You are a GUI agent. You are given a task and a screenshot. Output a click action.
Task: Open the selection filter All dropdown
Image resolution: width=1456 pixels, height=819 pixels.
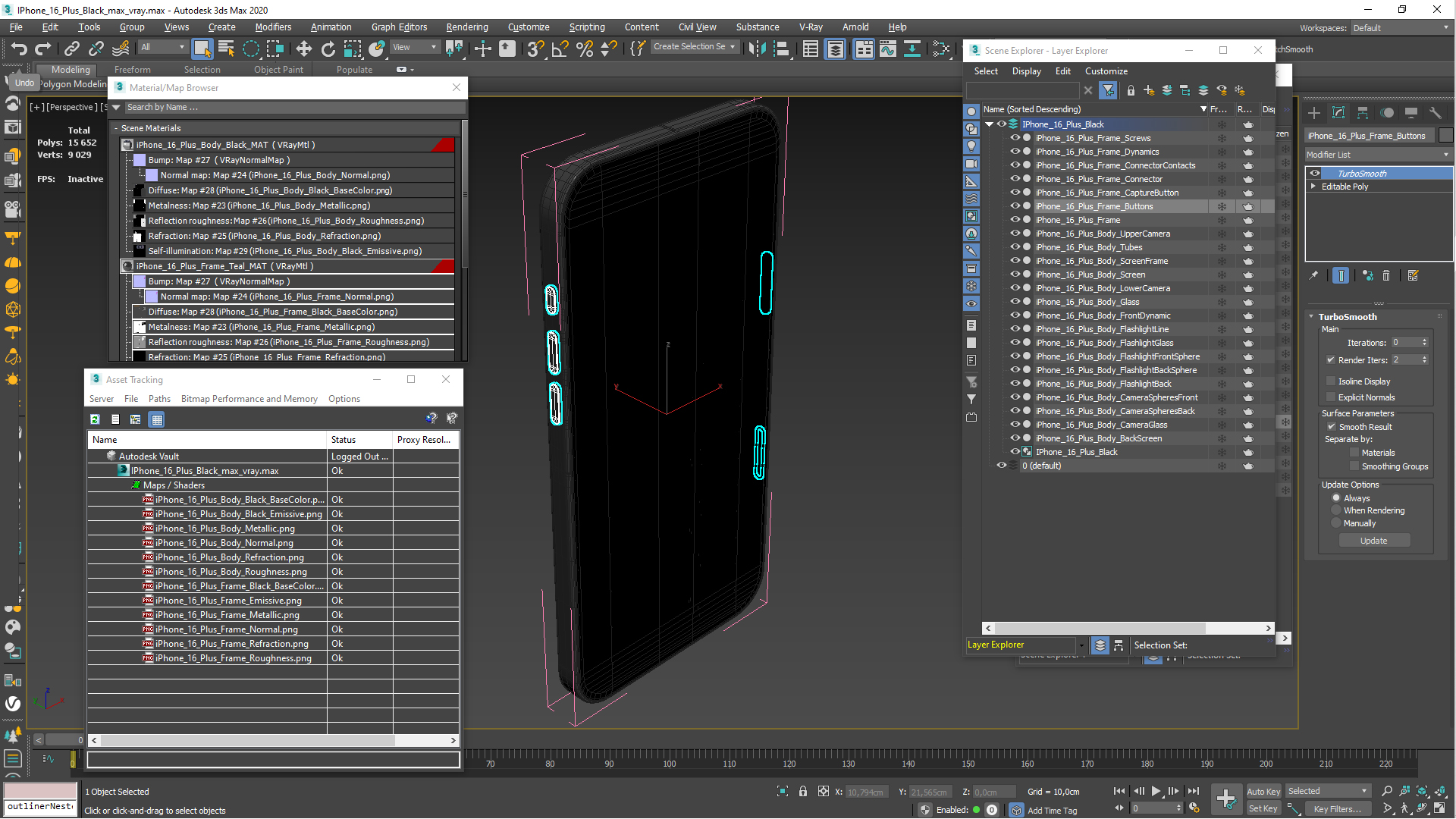coord(162,47)
